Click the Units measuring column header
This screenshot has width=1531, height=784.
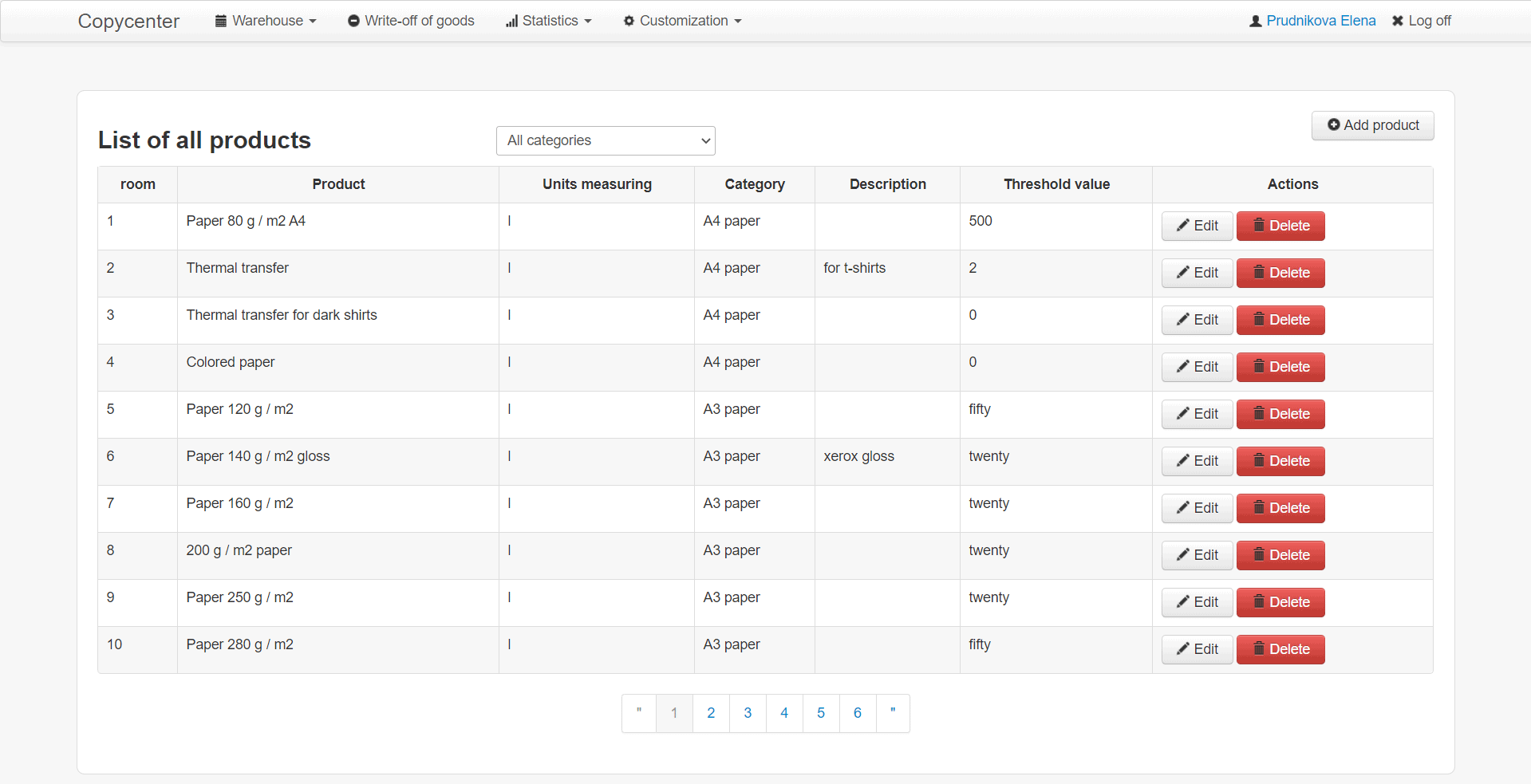[597, 184]
